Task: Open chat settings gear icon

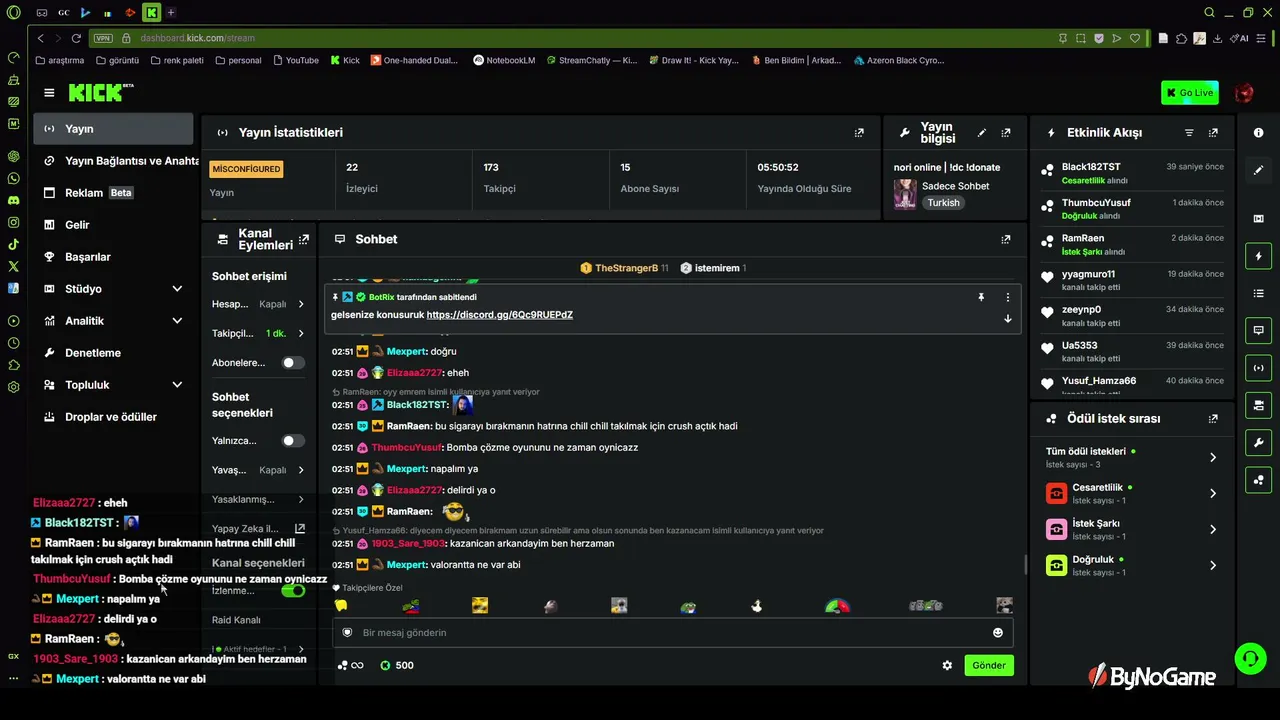Action: [947, 666]
